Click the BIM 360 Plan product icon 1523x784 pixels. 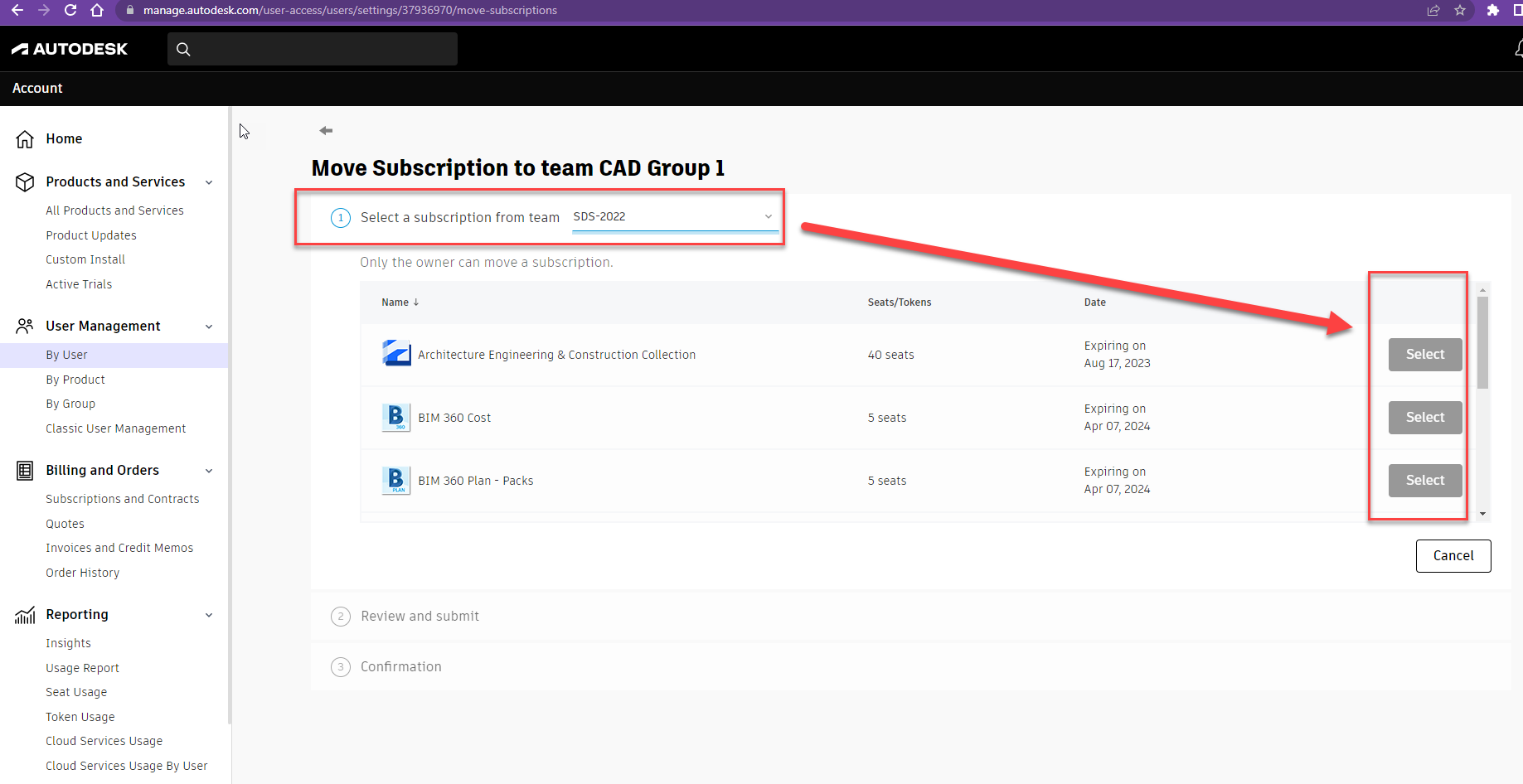pos(396,480)
